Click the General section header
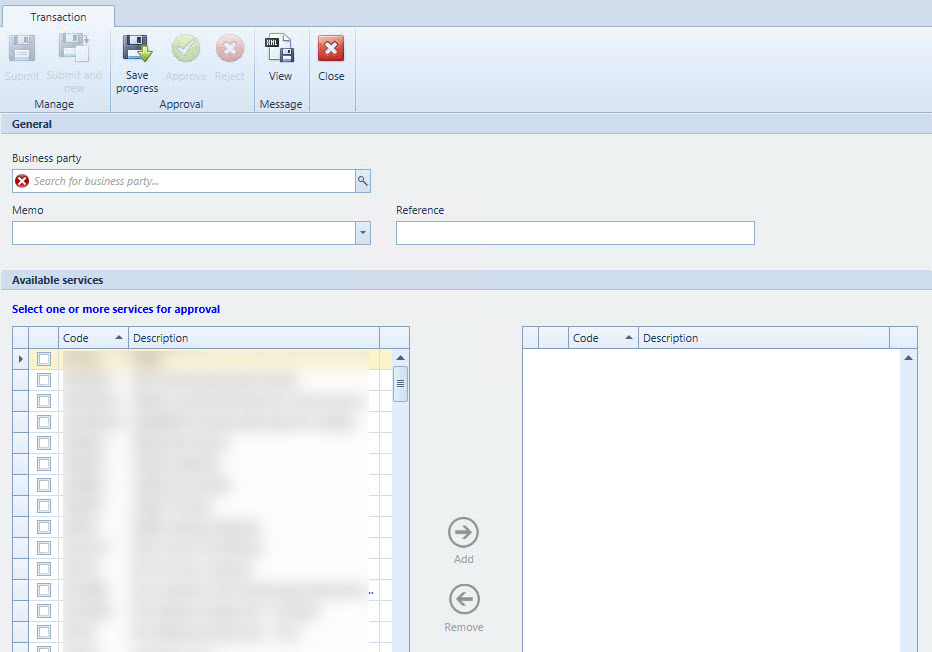This screenshot has height=652, width=932. point(31,123)
